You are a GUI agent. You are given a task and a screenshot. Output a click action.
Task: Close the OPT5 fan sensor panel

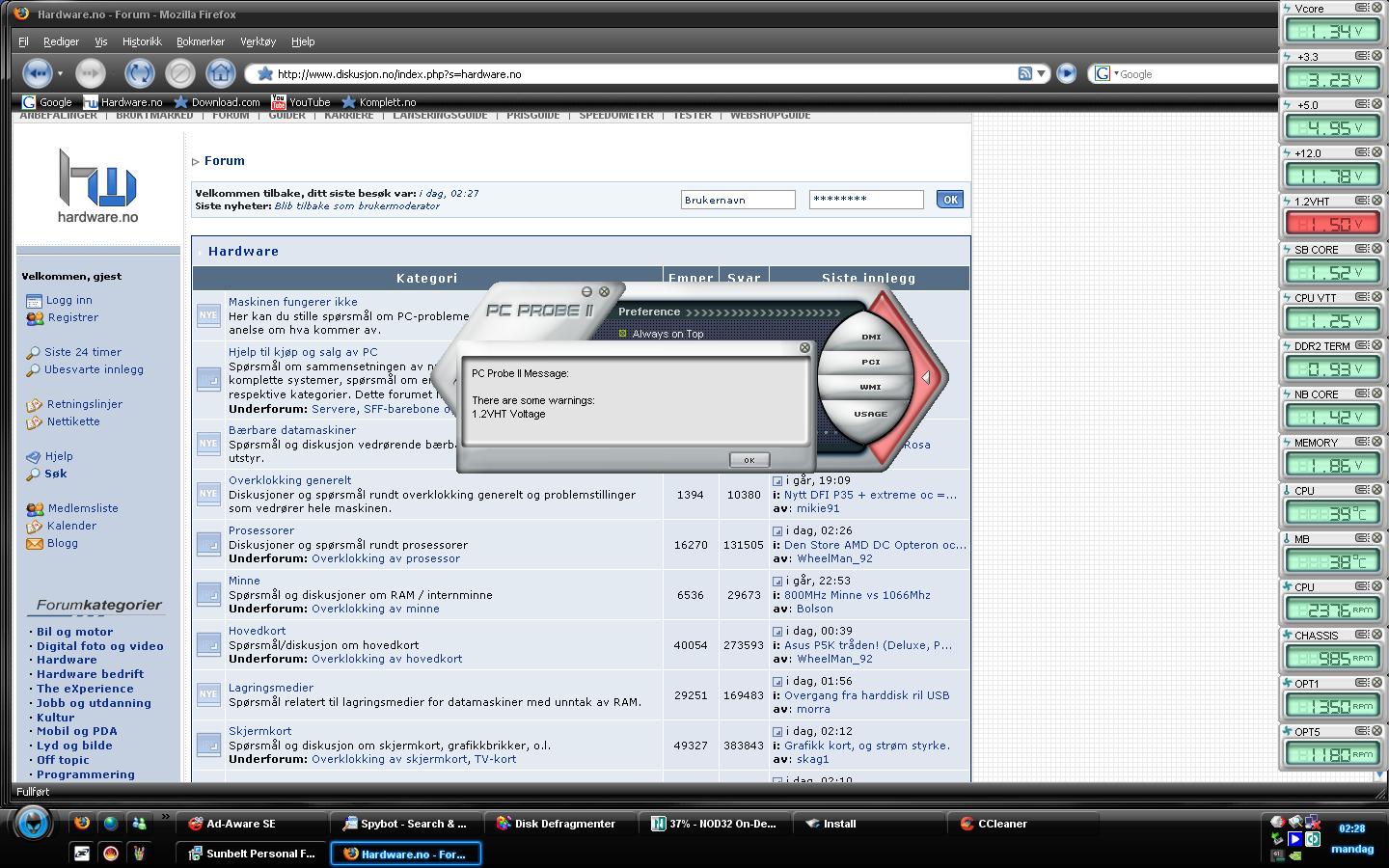(x=1377, y=731)
